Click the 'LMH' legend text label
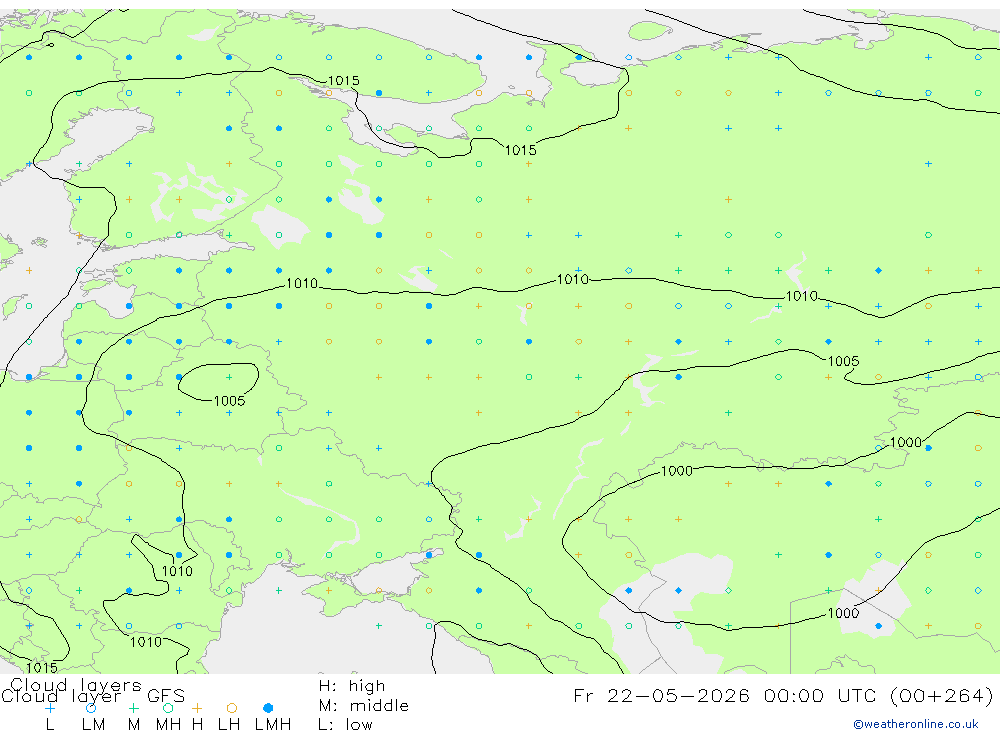The width and height of the screenshot is (1000, 733). click(x=273, y=725)
